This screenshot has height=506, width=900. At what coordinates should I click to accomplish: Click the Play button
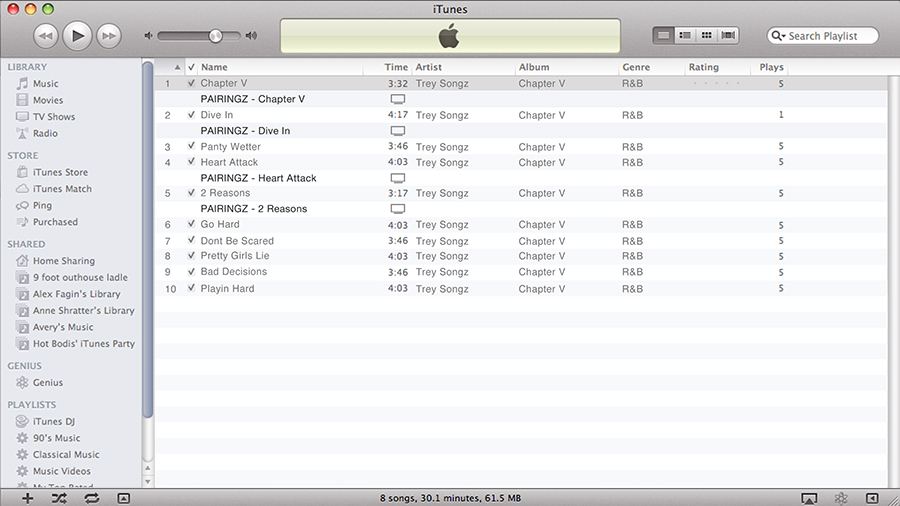(77, 36)
